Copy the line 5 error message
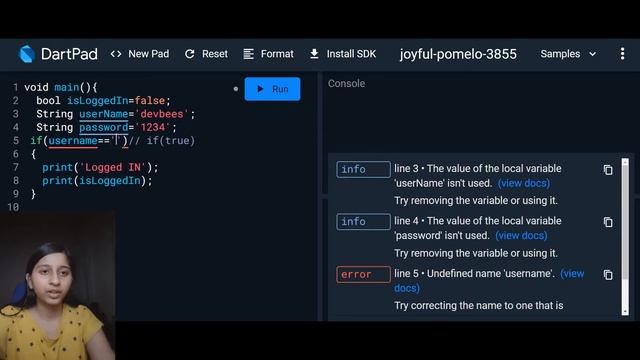This screenshot has width=640, height=360. (x=608, y=275)
